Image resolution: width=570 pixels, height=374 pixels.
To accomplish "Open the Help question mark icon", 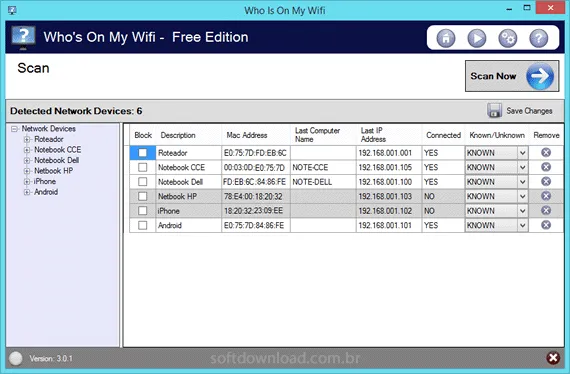I will coord(538,38).
